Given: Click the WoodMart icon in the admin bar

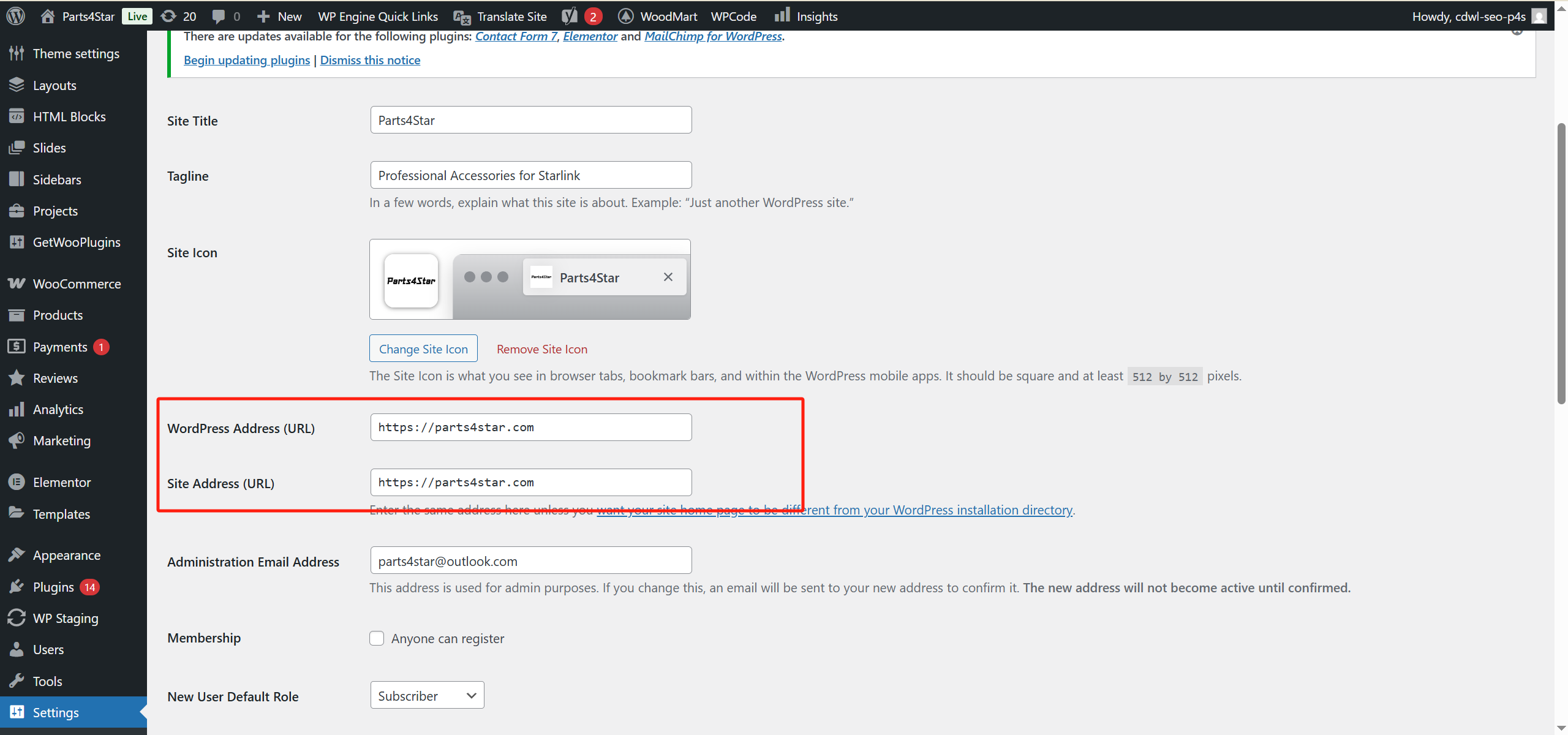Looking at the screenshot, I should pos(626,16).
